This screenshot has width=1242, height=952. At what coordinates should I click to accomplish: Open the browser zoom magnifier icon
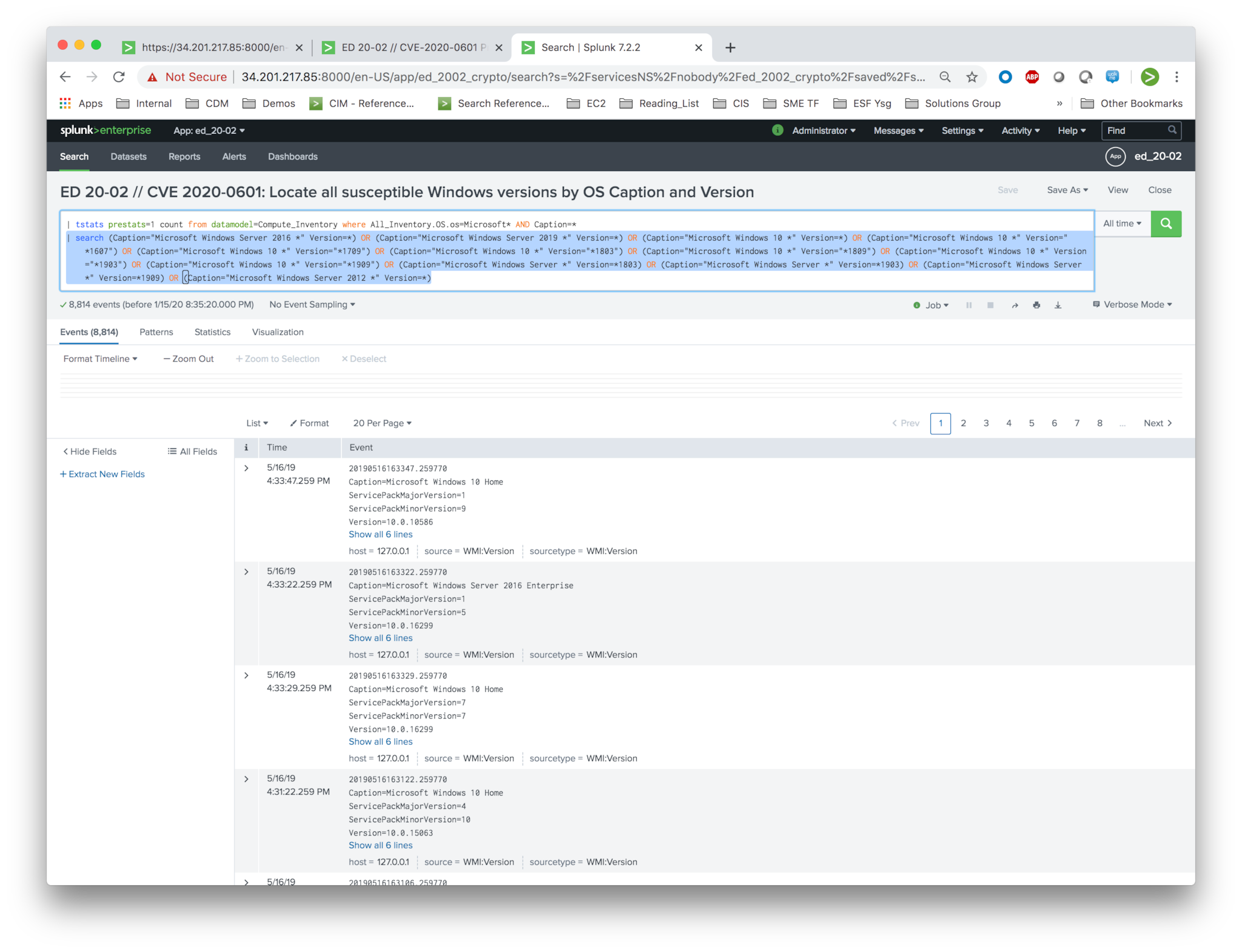945,77
